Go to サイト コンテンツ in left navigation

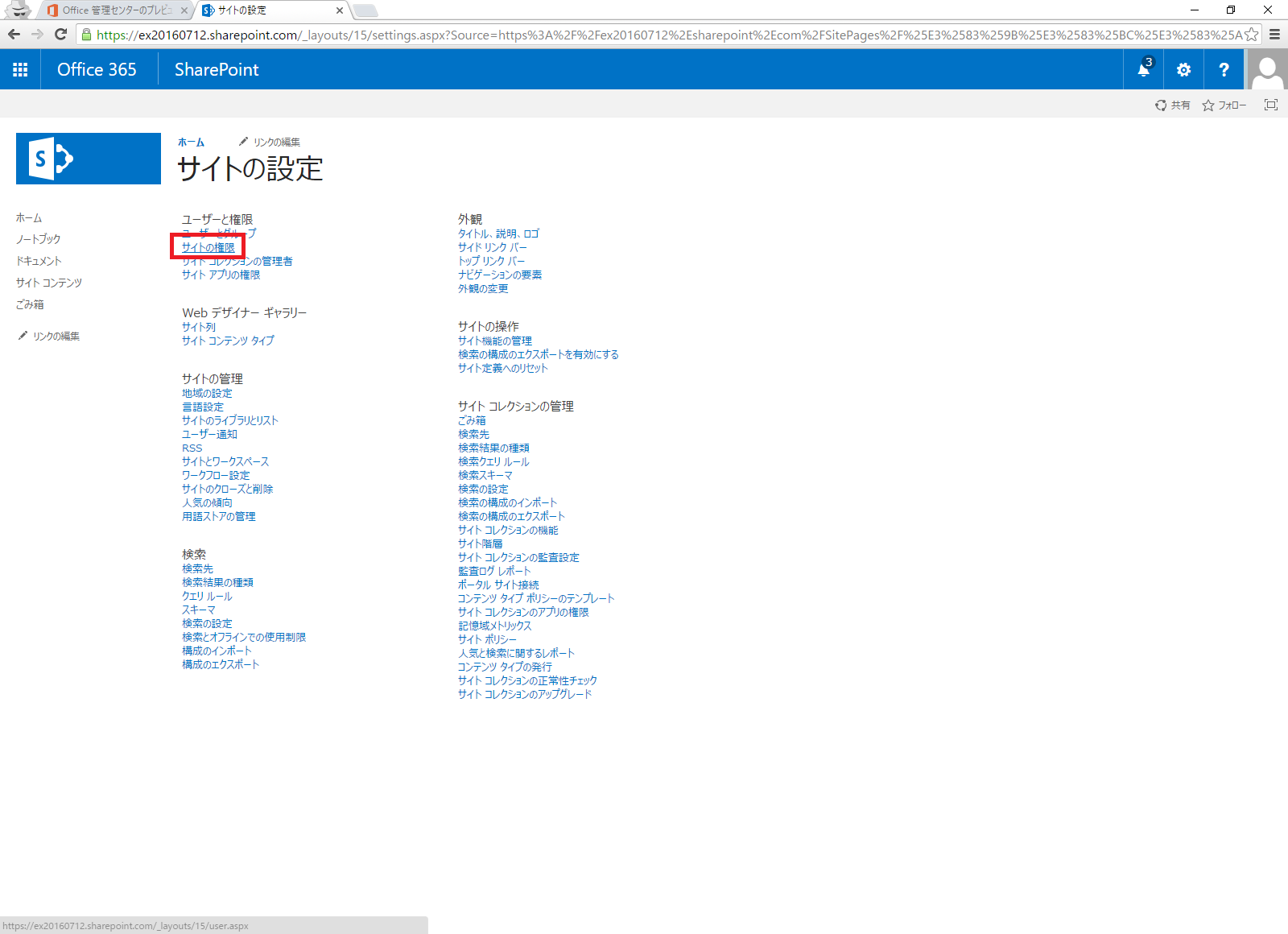click(x=49, y=283)
